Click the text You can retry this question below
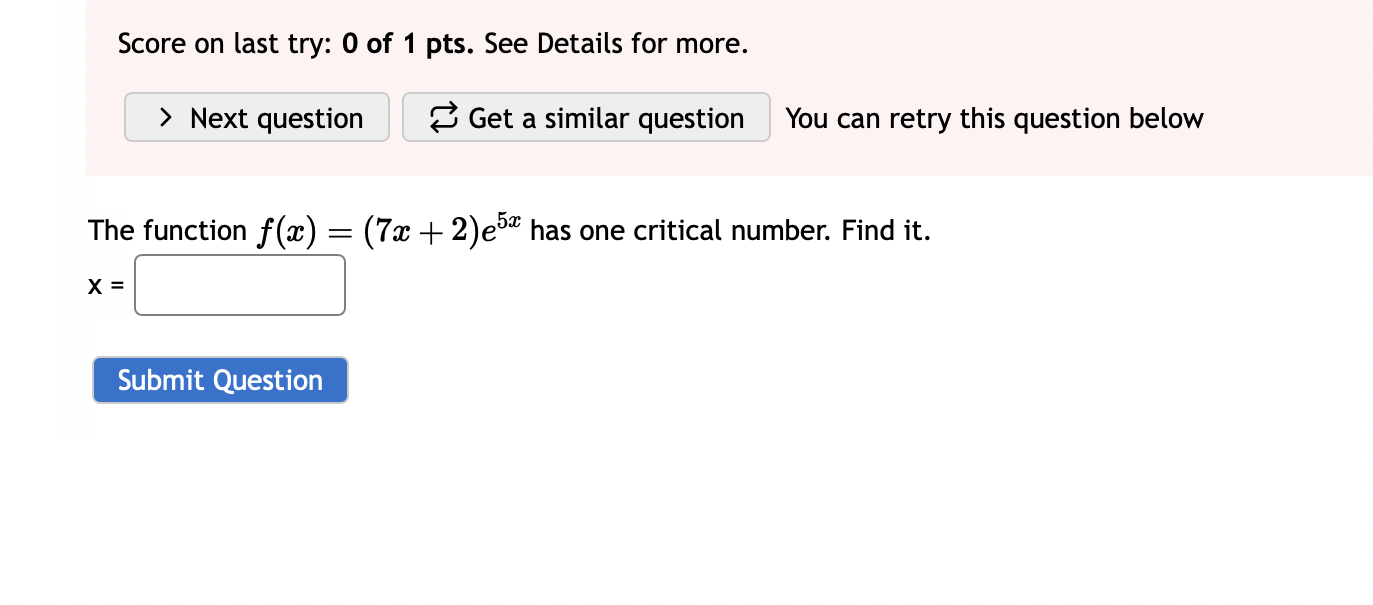 (994, 118)
